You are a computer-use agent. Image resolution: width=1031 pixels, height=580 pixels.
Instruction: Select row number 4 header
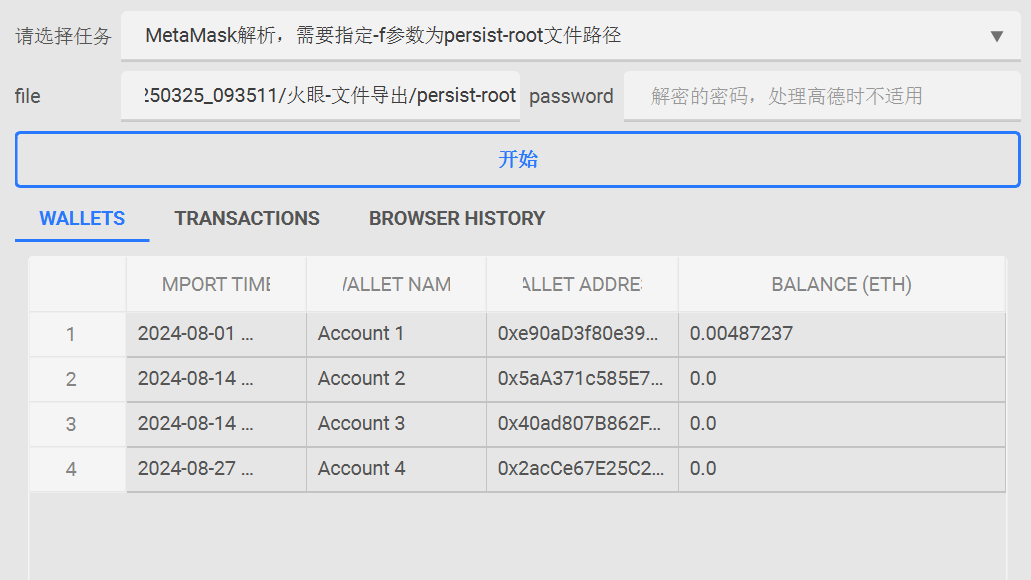(71, 469)
